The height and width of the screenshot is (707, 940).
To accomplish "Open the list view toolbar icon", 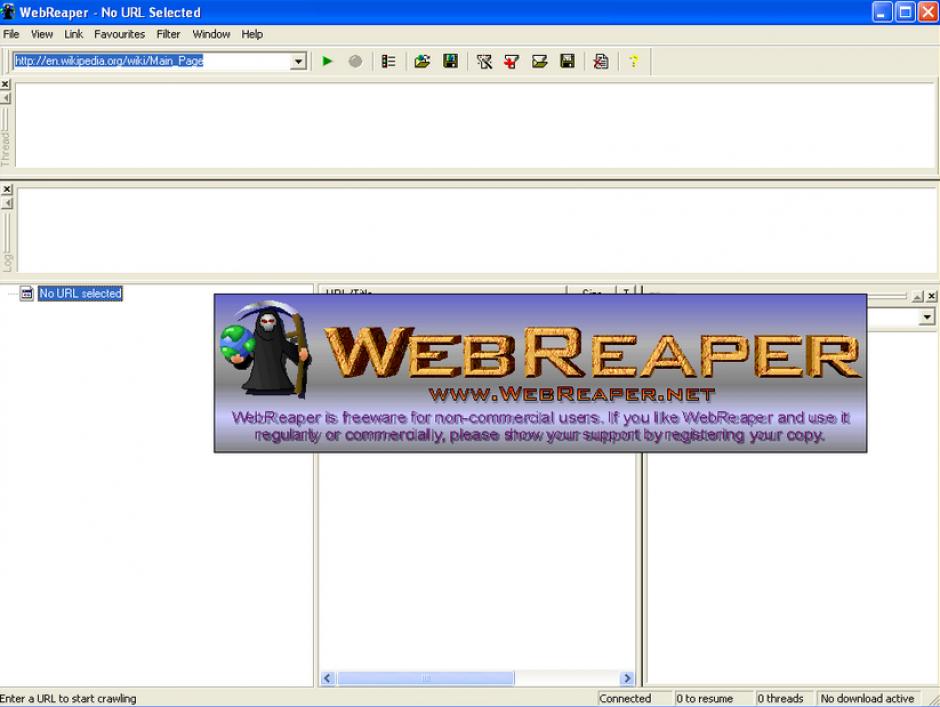I will pyautogui.click(x=388, y=61).
